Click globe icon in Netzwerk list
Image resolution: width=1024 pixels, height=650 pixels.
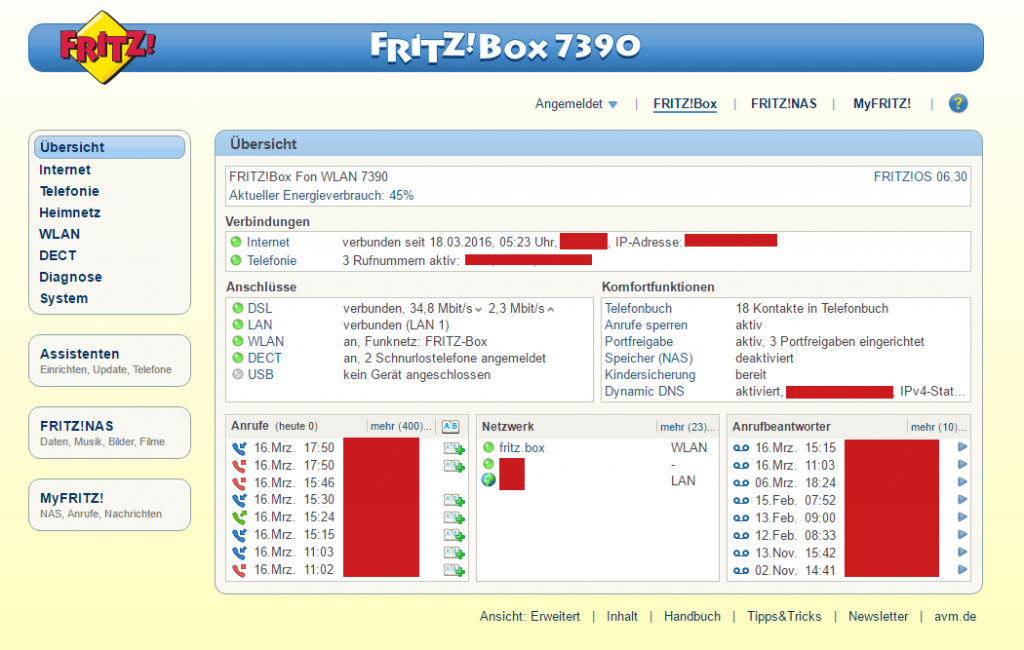[x=489, y=481]
